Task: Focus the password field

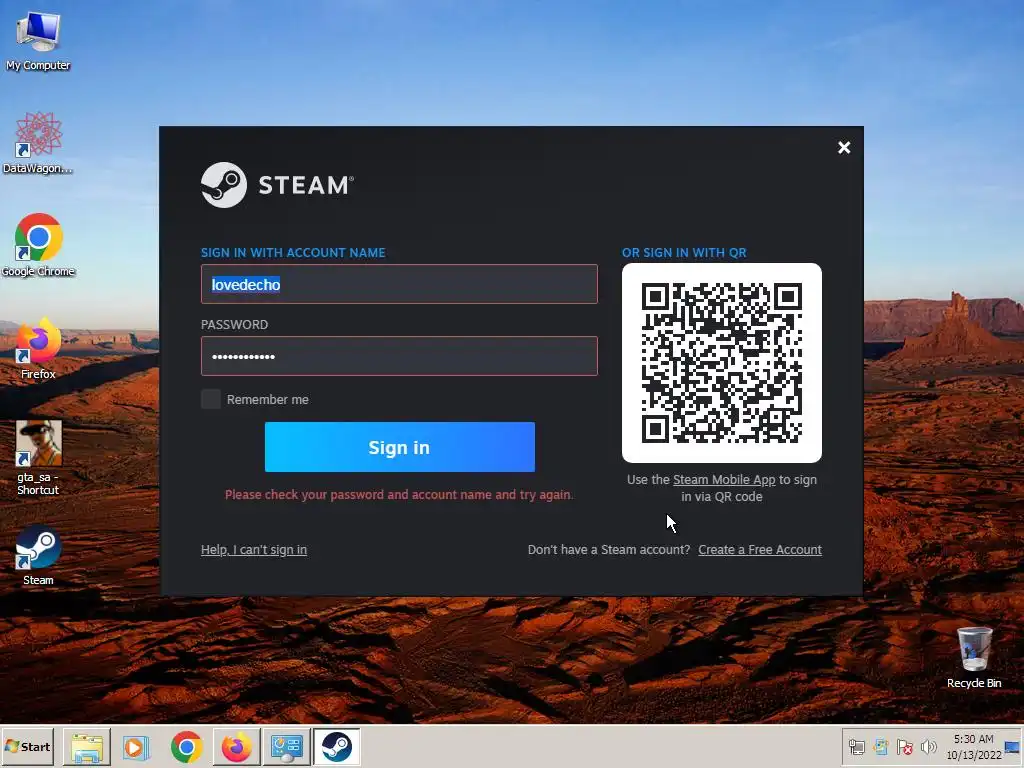Action: tap(399, 356)
